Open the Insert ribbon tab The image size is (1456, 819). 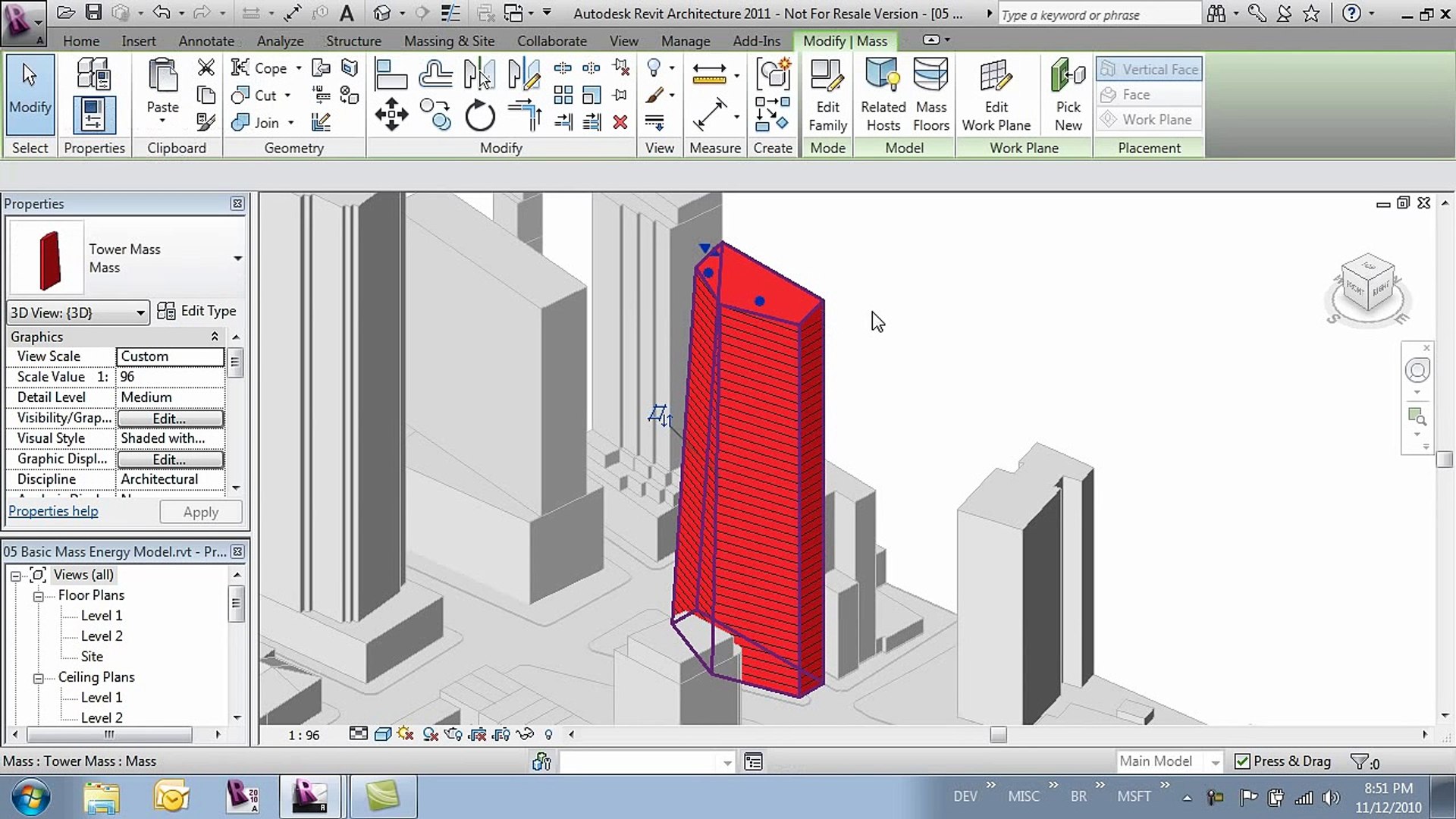pos(139,41)
